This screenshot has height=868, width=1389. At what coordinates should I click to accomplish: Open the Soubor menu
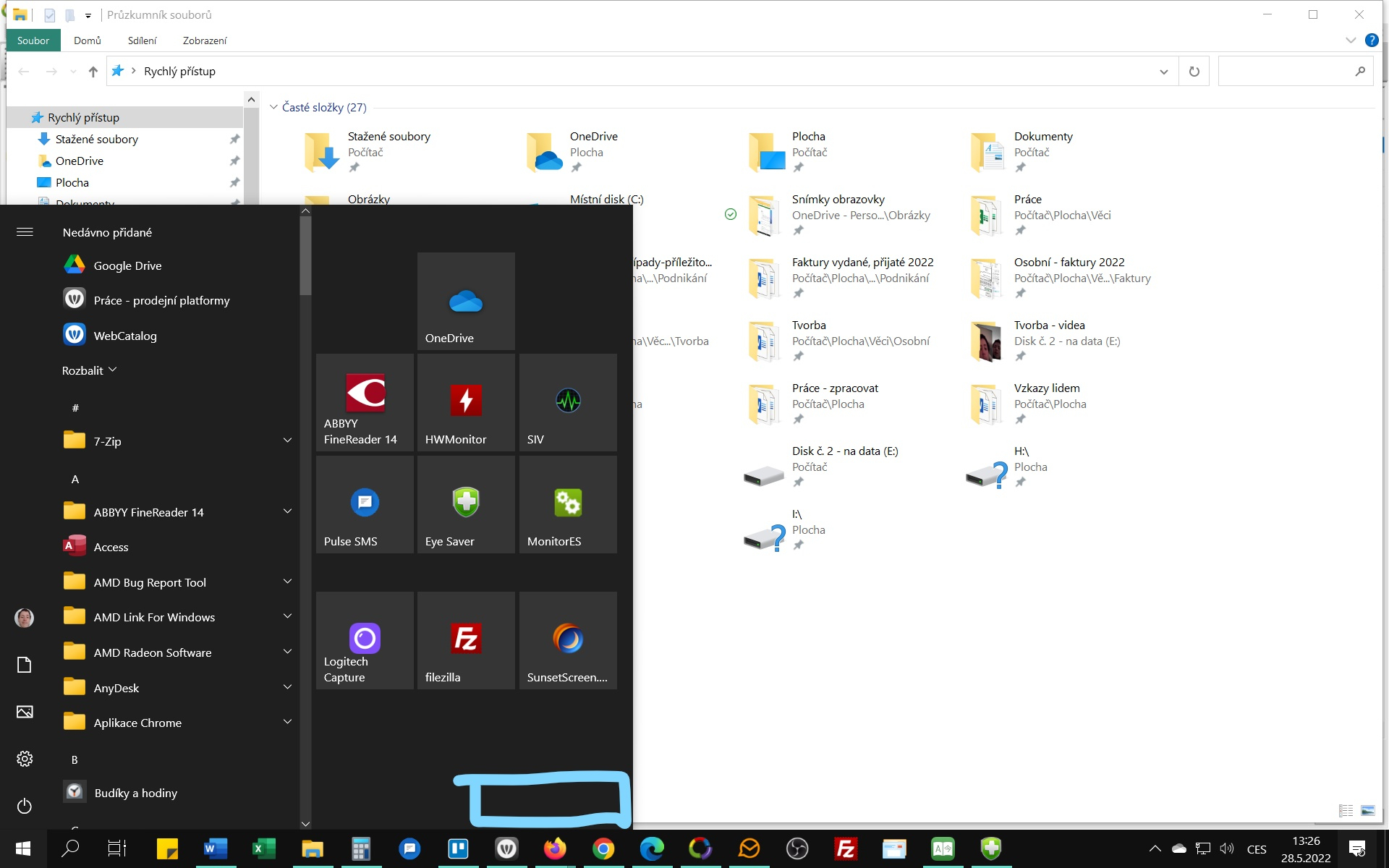tap(33, 41)
